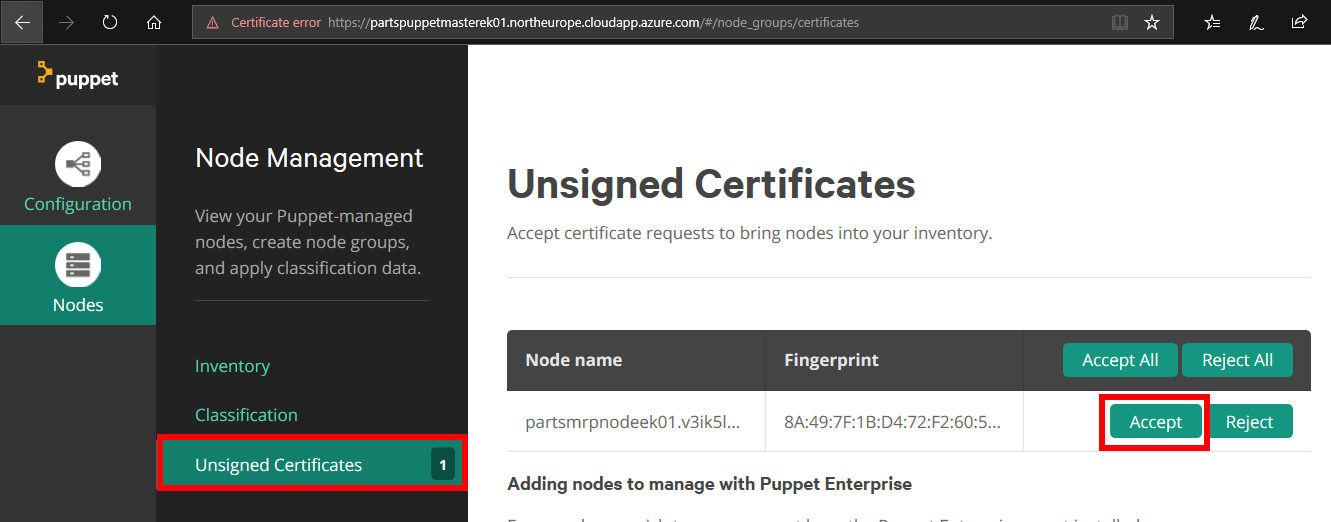Refresh the page using reload icon

110,22
